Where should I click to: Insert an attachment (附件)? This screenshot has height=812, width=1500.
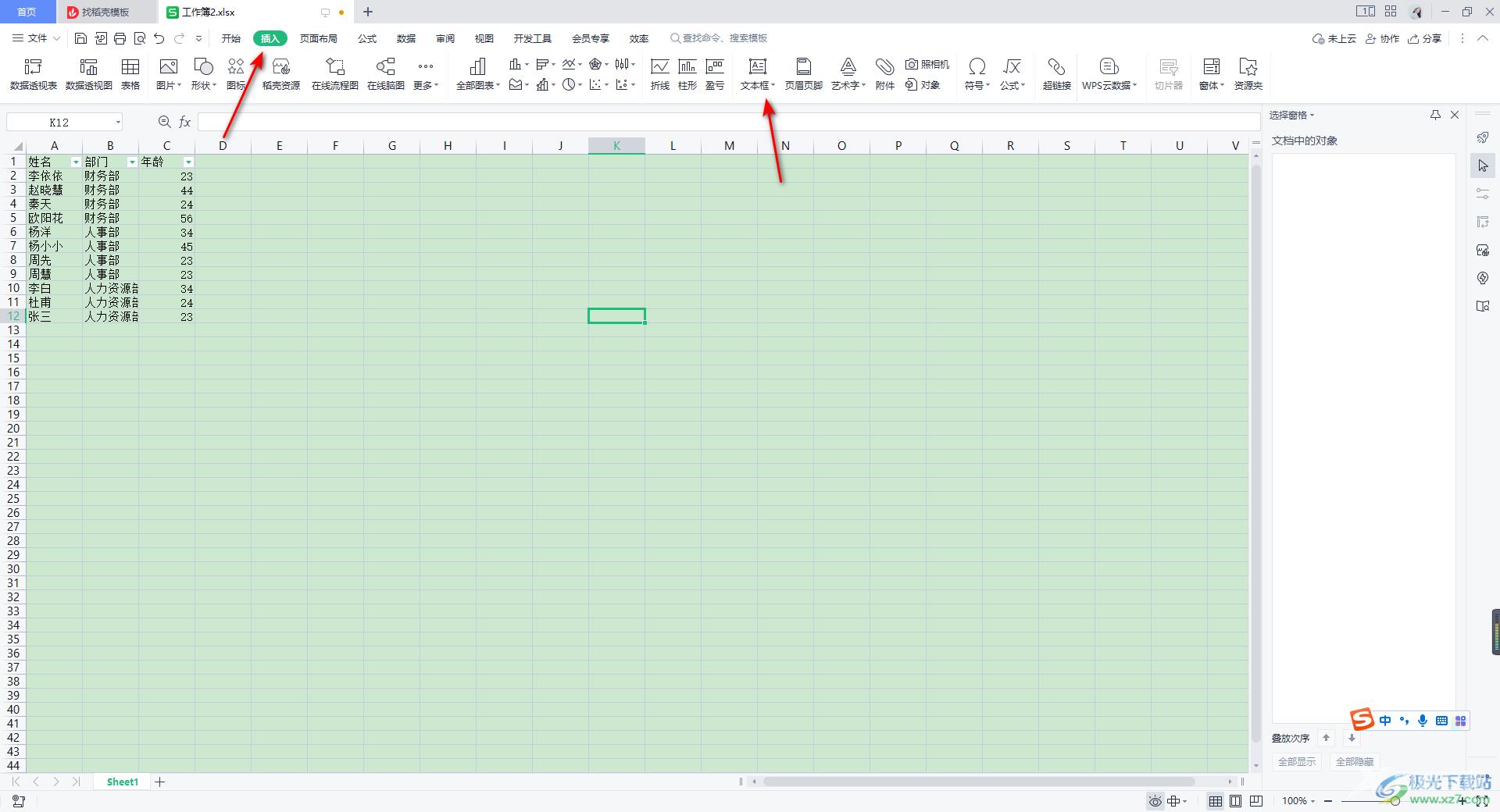(885, 74)
